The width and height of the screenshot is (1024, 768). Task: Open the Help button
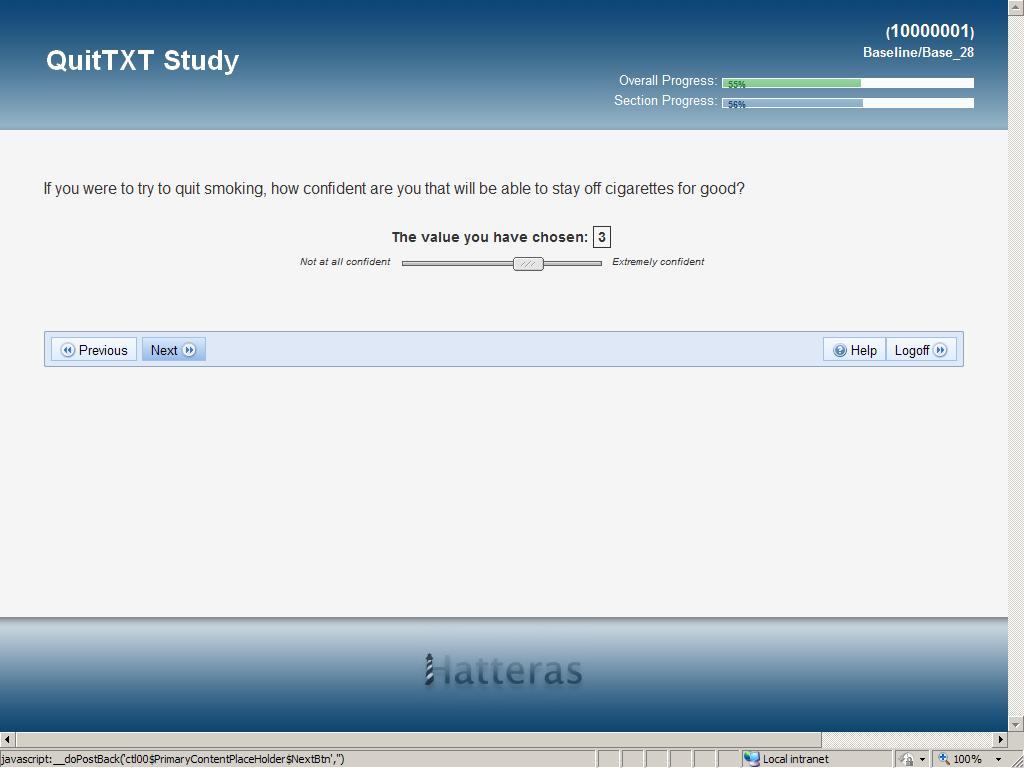click(x=854, y=350)
